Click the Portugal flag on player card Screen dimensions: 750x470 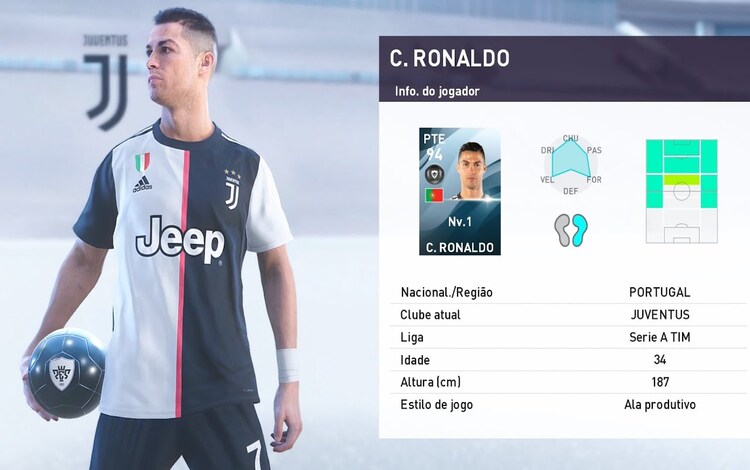[x=434, y=195]
